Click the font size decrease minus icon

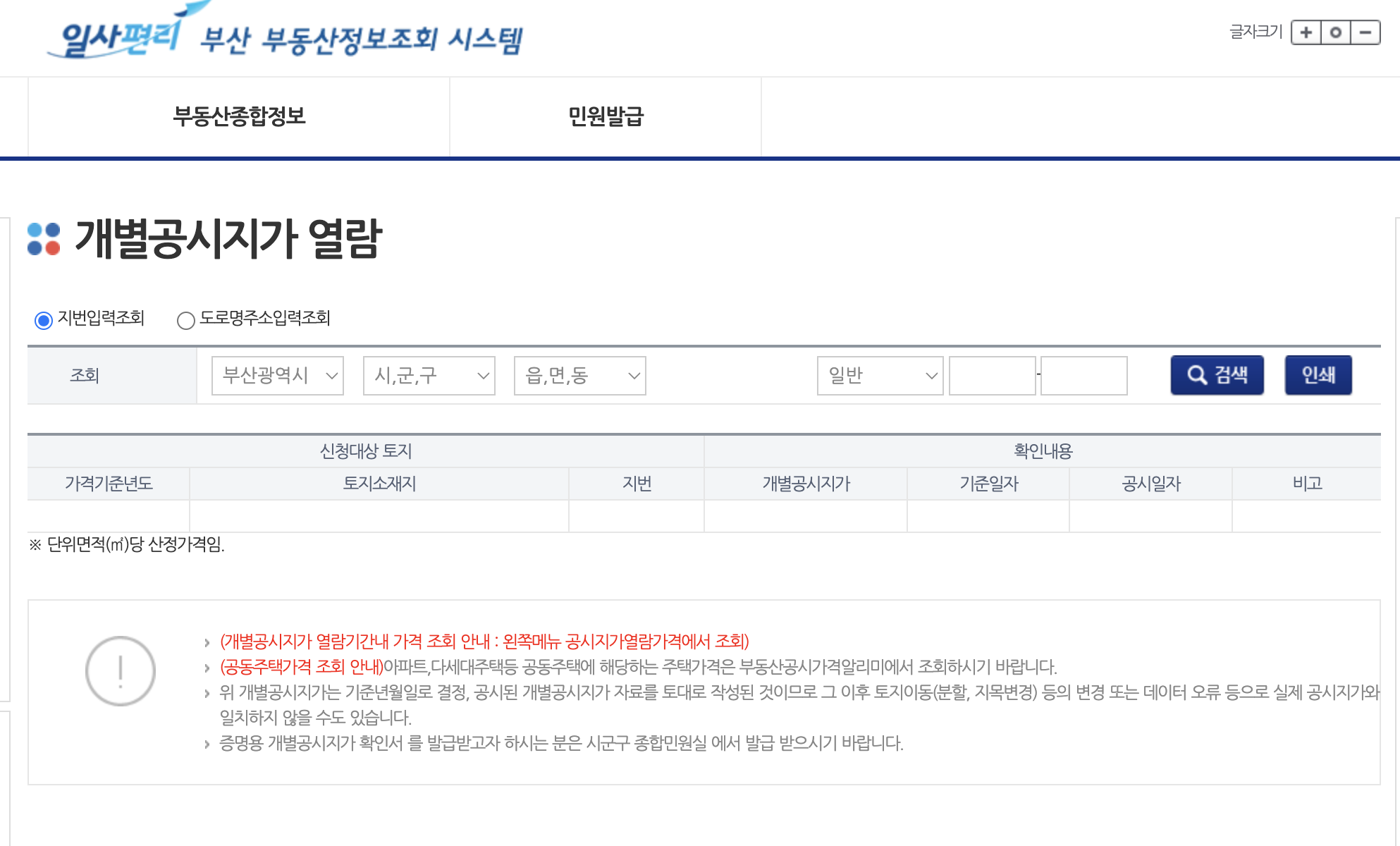[1365, 32]
